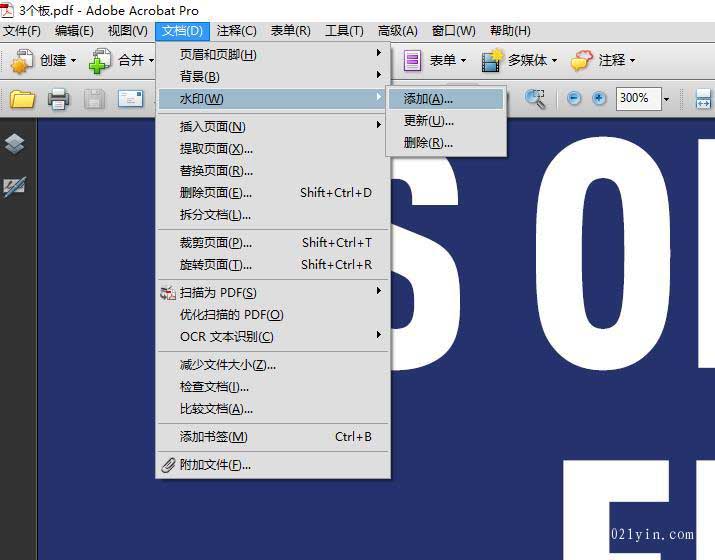Zoom out with the minus button
Viewport: 715px width, 560px height.
[574, 98]
